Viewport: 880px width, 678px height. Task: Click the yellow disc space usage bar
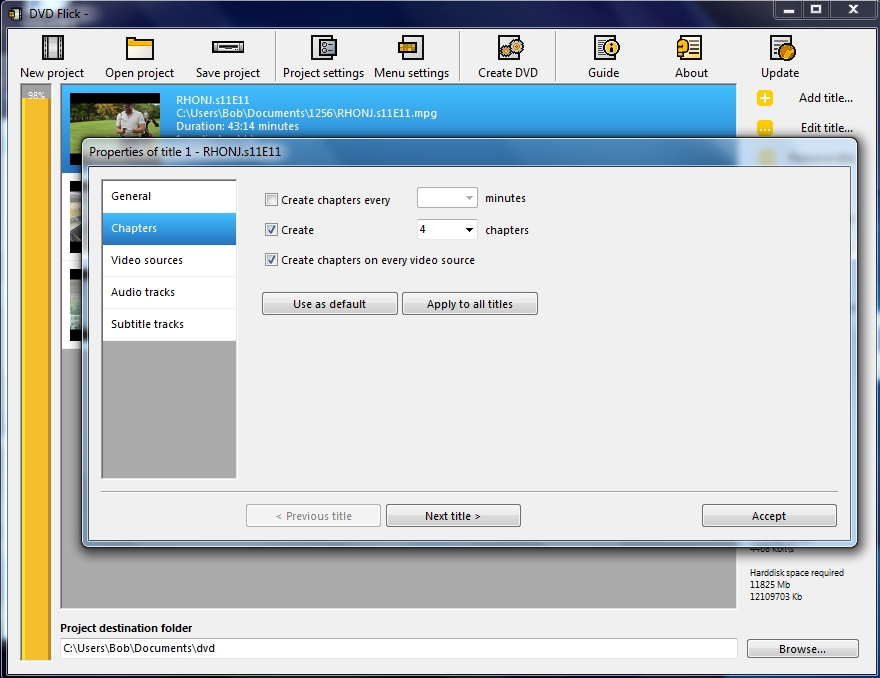pos(36,373)
